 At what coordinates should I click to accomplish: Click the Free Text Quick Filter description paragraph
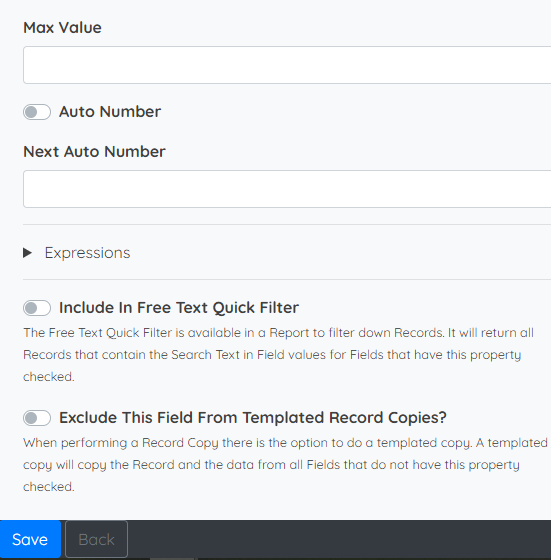click(279, 355)
